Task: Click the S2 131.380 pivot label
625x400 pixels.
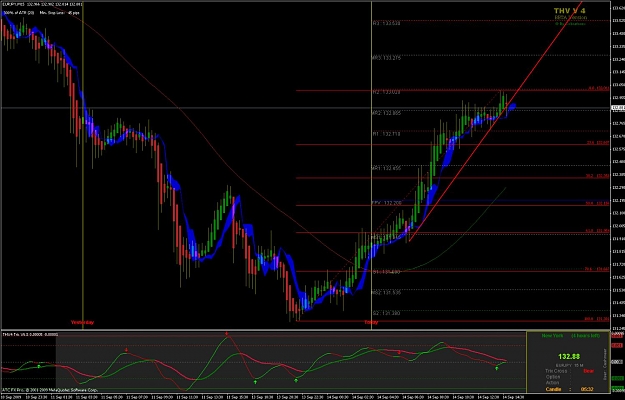Action: coord(386,313)
